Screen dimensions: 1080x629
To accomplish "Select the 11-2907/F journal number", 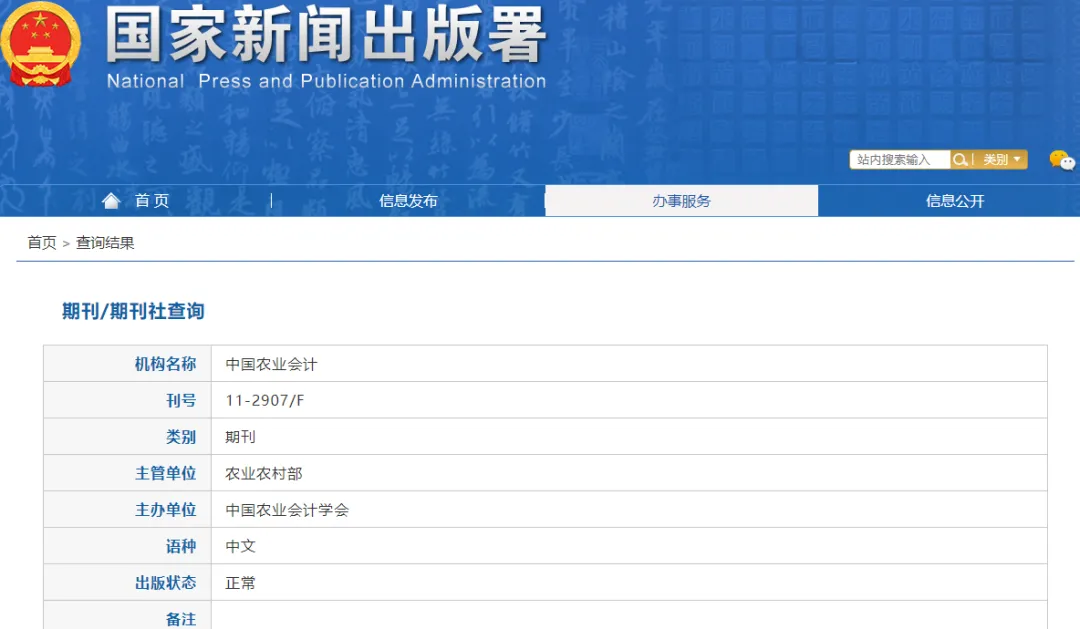I will 264,401.
